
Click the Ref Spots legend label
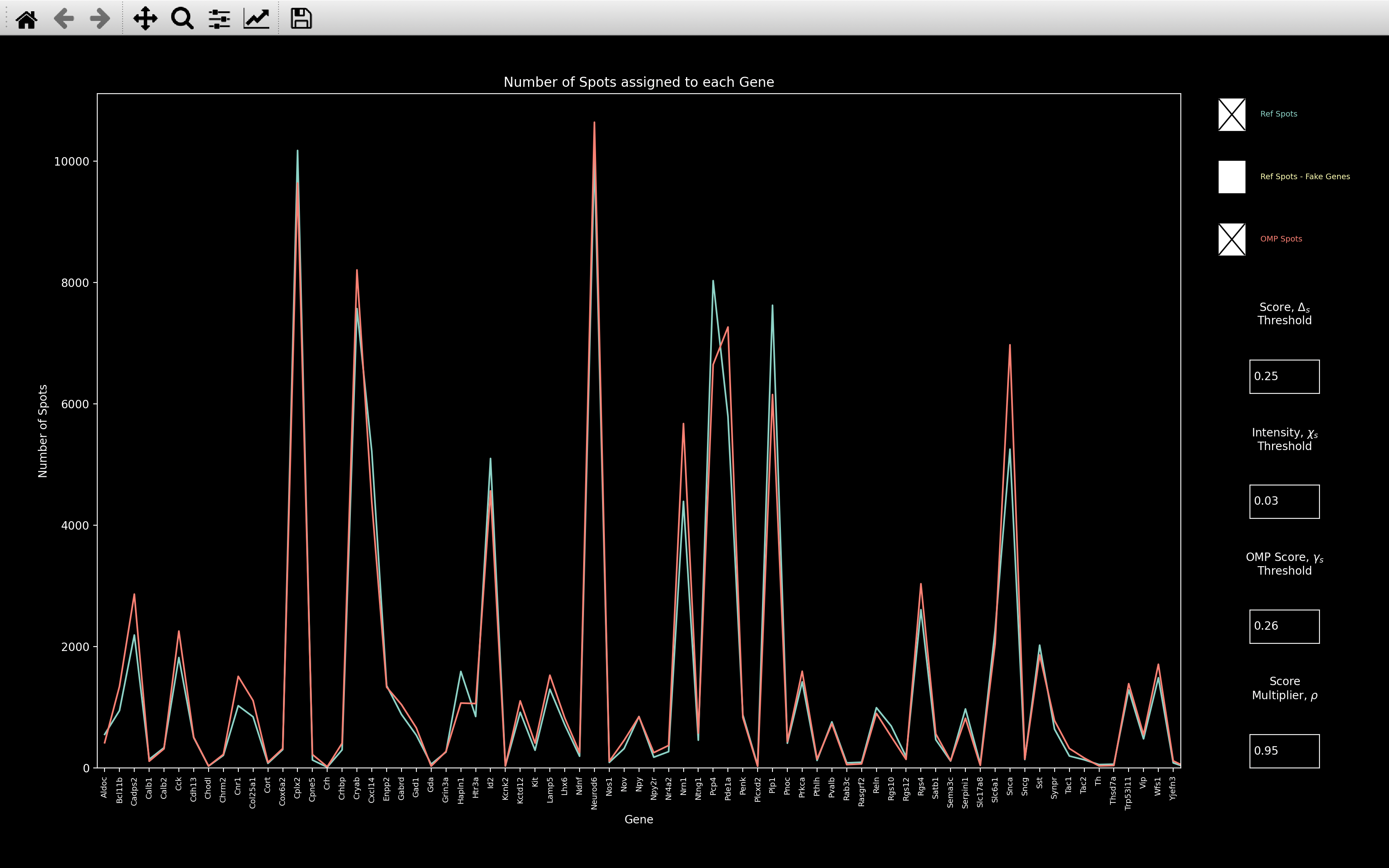[x=1278, y=114]
